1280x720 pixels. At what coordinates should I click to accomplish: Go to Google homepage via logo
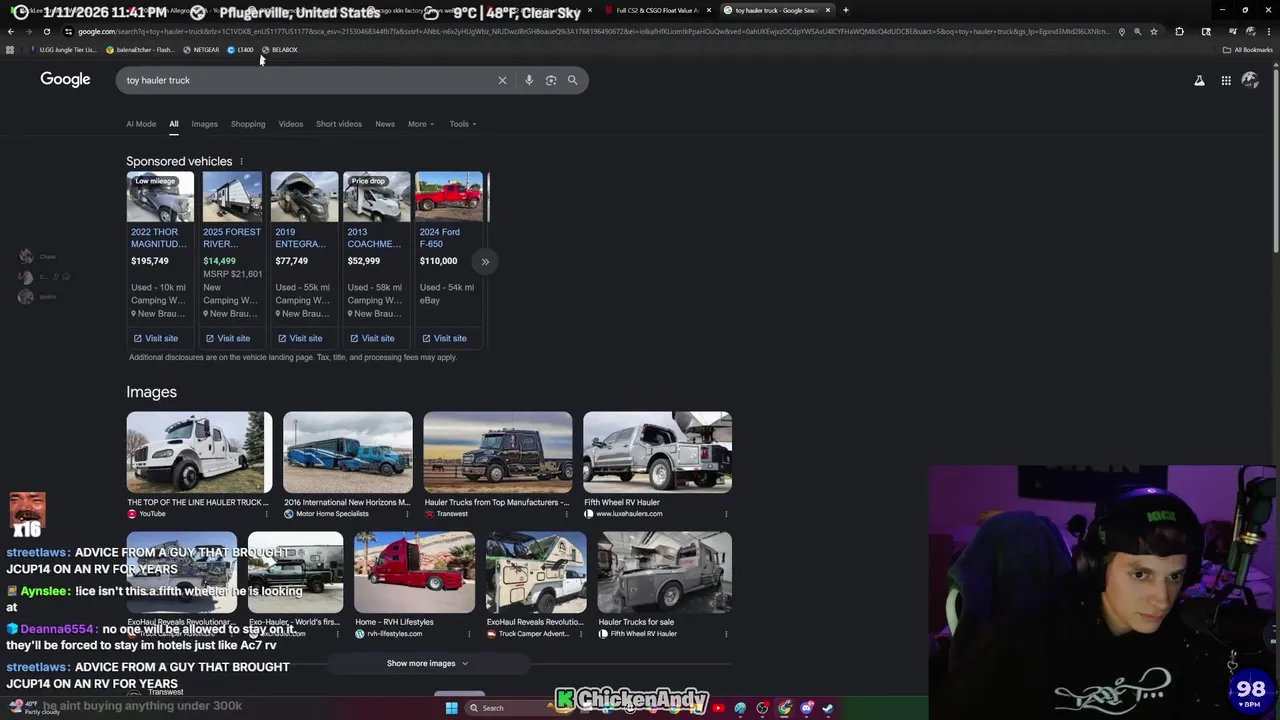65,80
